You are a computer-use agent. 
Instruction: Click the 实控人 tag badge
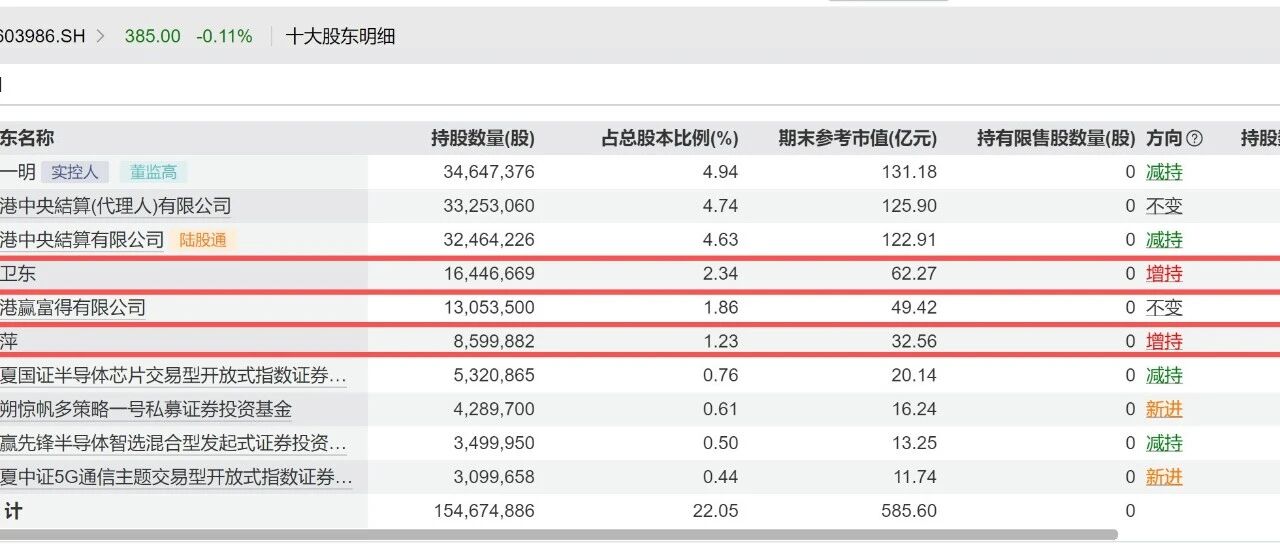pos(75,172)
